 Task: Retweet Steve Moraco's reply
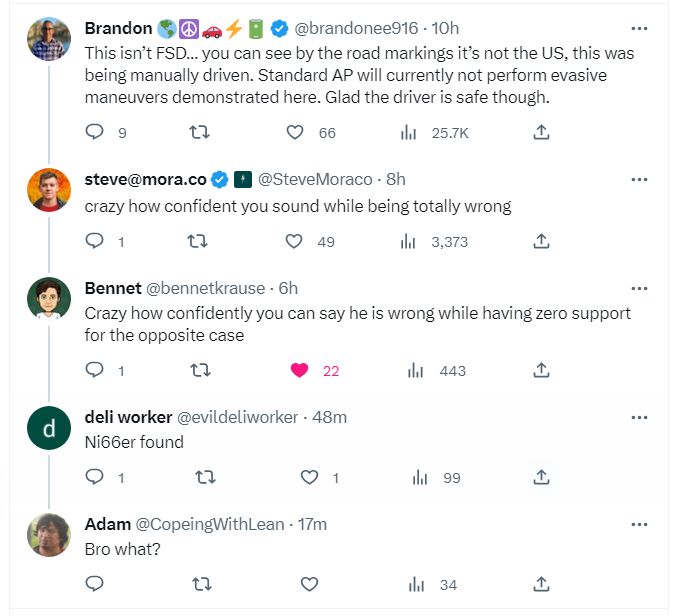coord(198,241)
